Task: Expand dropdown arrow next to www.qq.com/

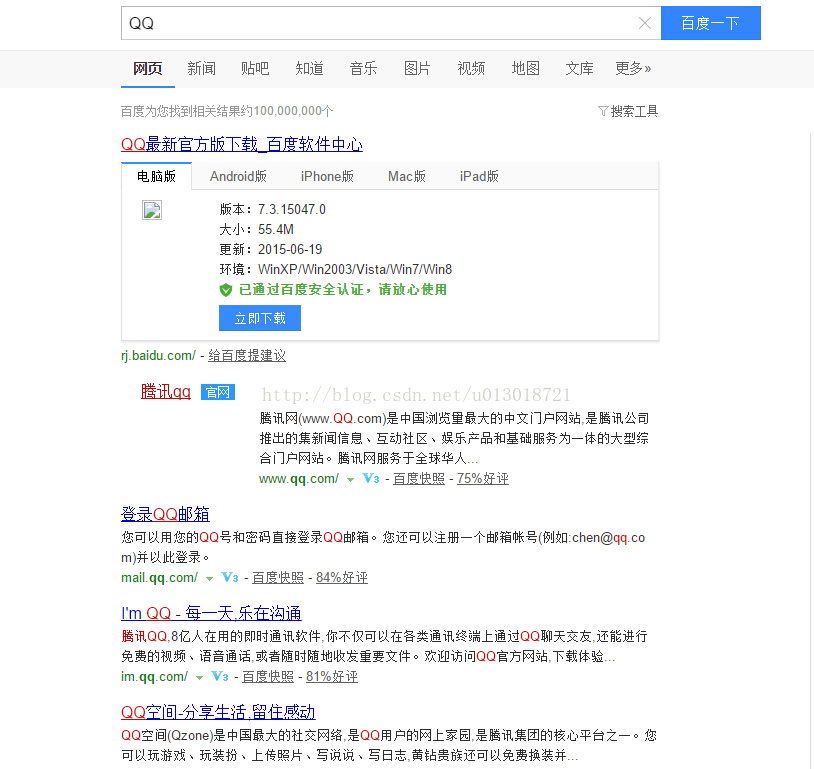Action: pyautogui.click(x=350, y=480)
